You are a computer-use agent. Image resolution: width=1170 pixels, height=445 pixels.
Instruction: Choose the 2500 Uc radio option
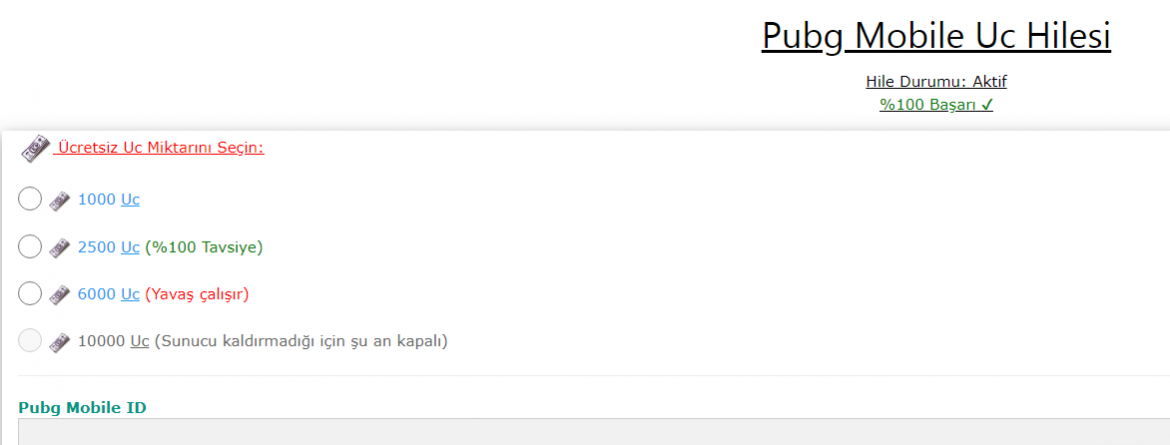[x=30, y=246]
